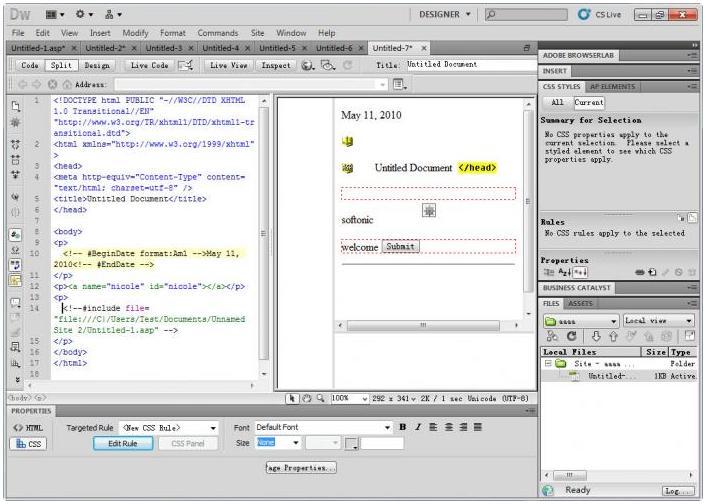Open the Insert menu

100,33
